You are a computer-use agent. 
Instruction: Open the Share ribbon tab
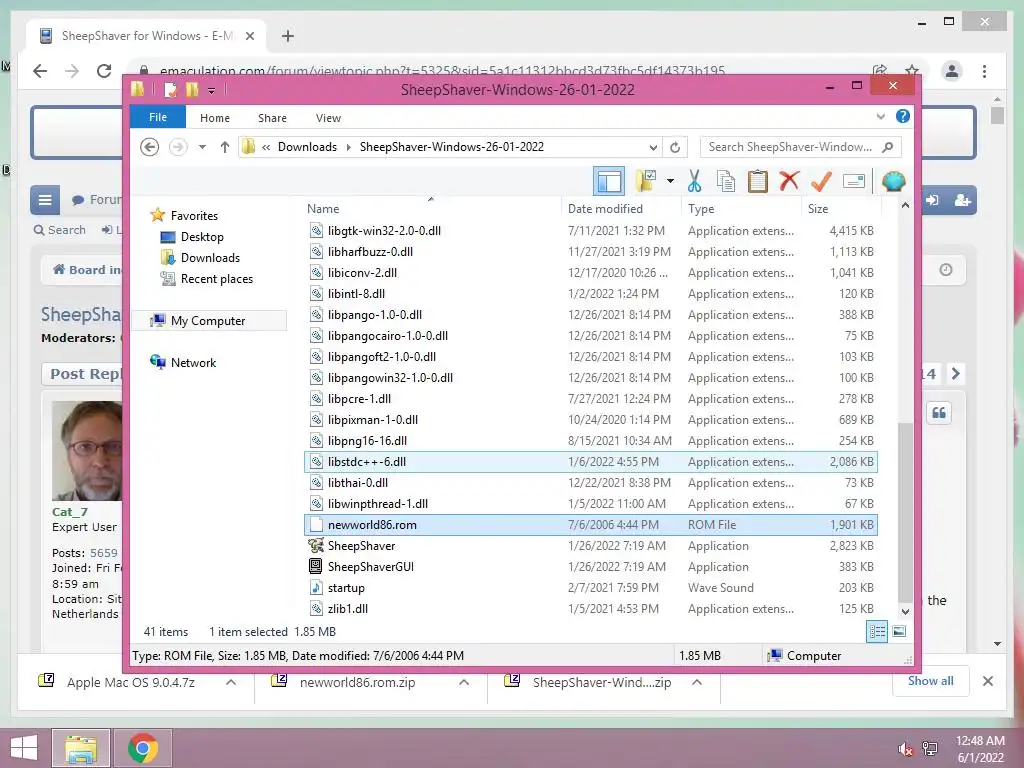tap(272, 118)
